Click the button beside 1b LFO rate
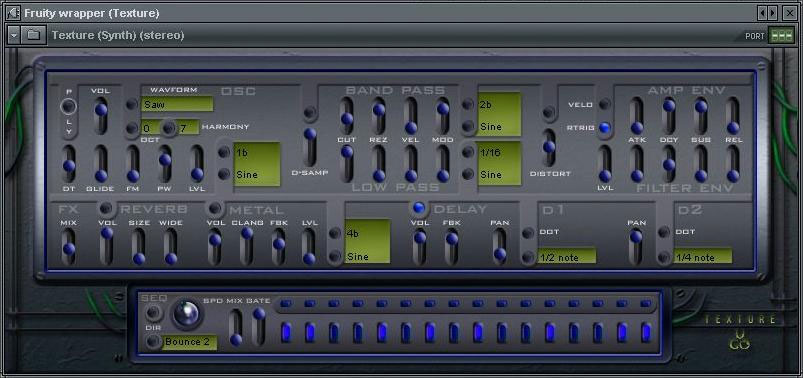Viewport: 803px width, 378px height. pos(224,152)
